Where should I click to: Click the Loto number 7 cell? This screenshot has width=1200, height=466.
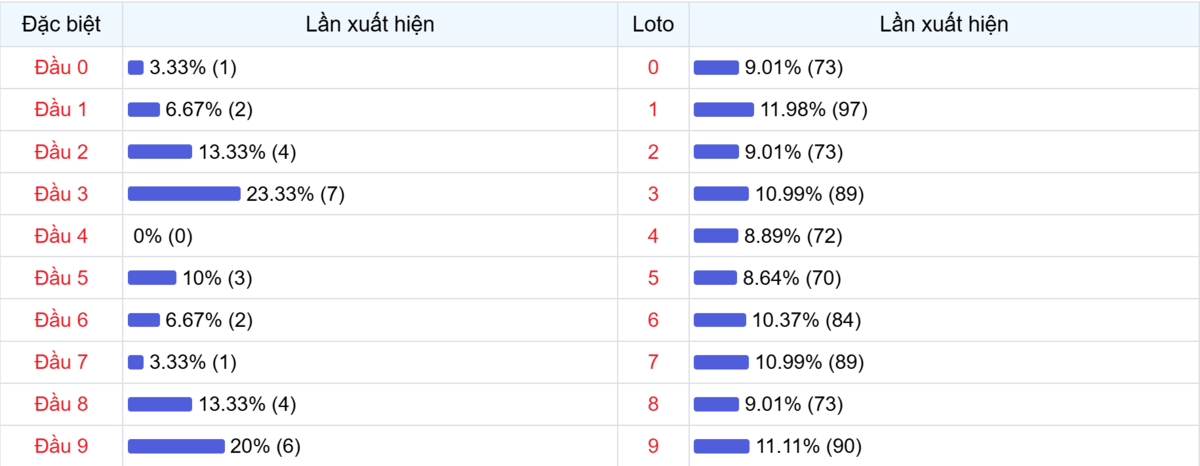653,362
